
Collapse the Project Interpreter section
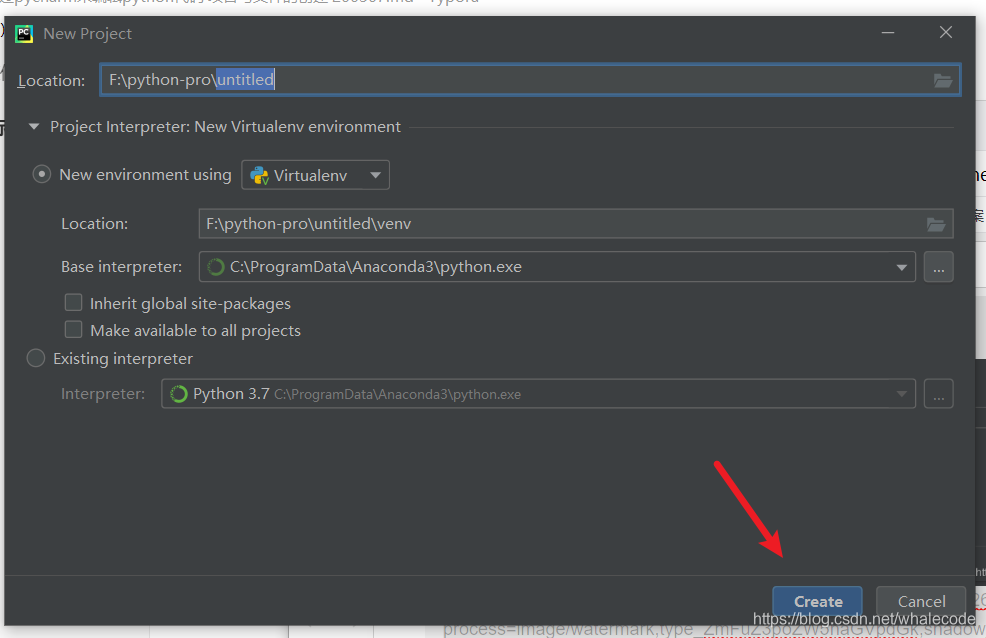tap(34, 127)
